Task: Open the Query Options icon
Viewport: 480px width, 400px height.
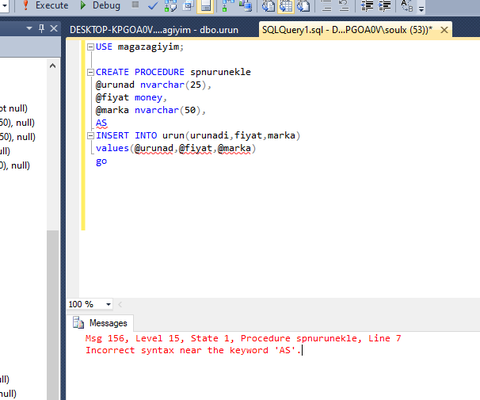Action: coord(188,6)
